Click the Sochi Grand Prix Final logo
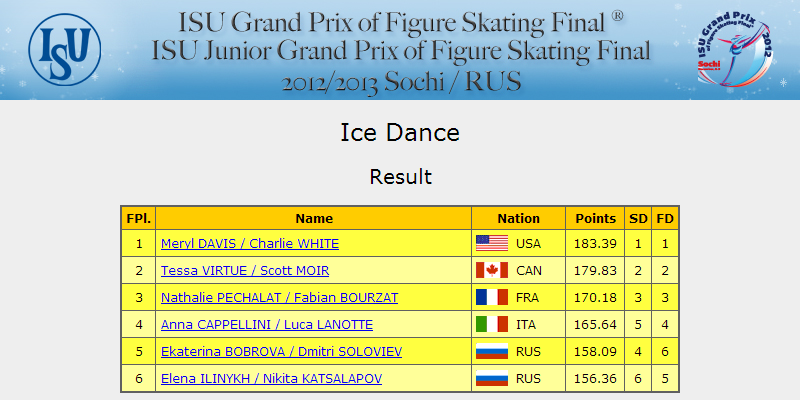The image size is (800, 400). (x=735, y=53)
